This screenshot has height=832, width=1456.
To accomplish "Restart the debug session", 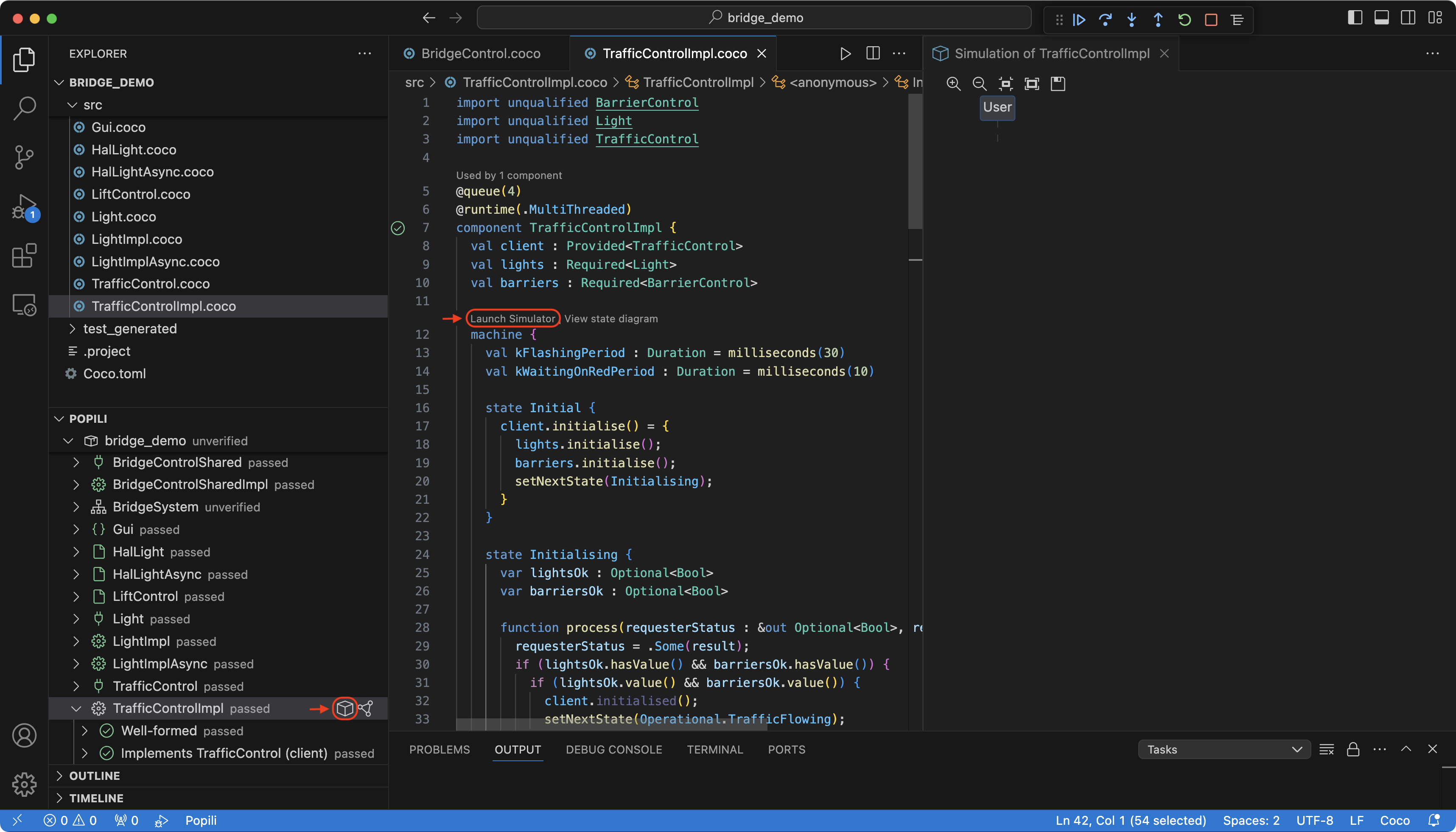I will point(1184,20).
